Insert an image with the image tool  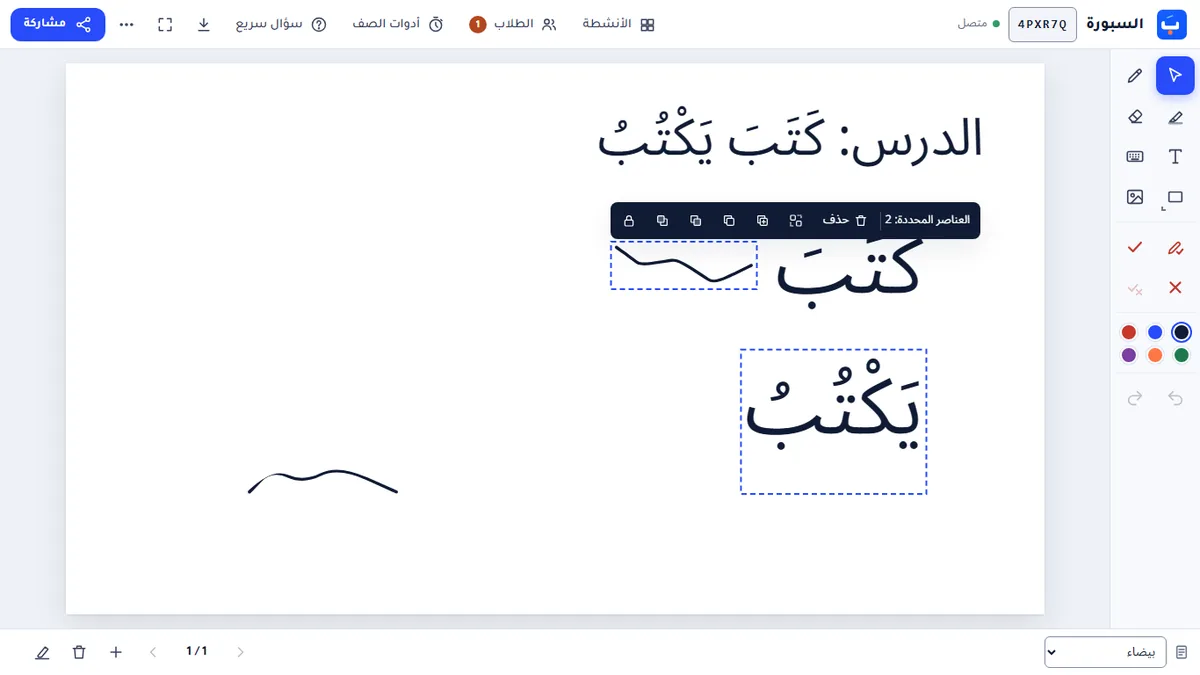point(1135,197)
